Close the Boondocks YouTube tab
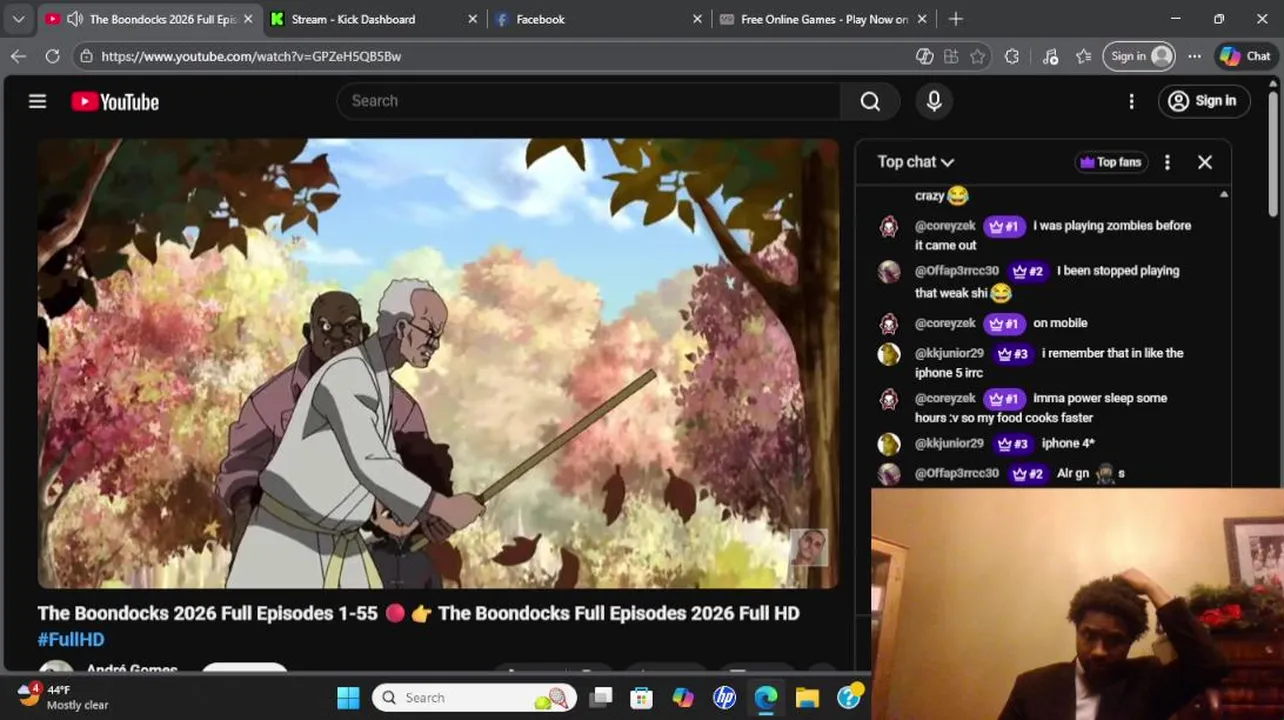 (248, 19)
